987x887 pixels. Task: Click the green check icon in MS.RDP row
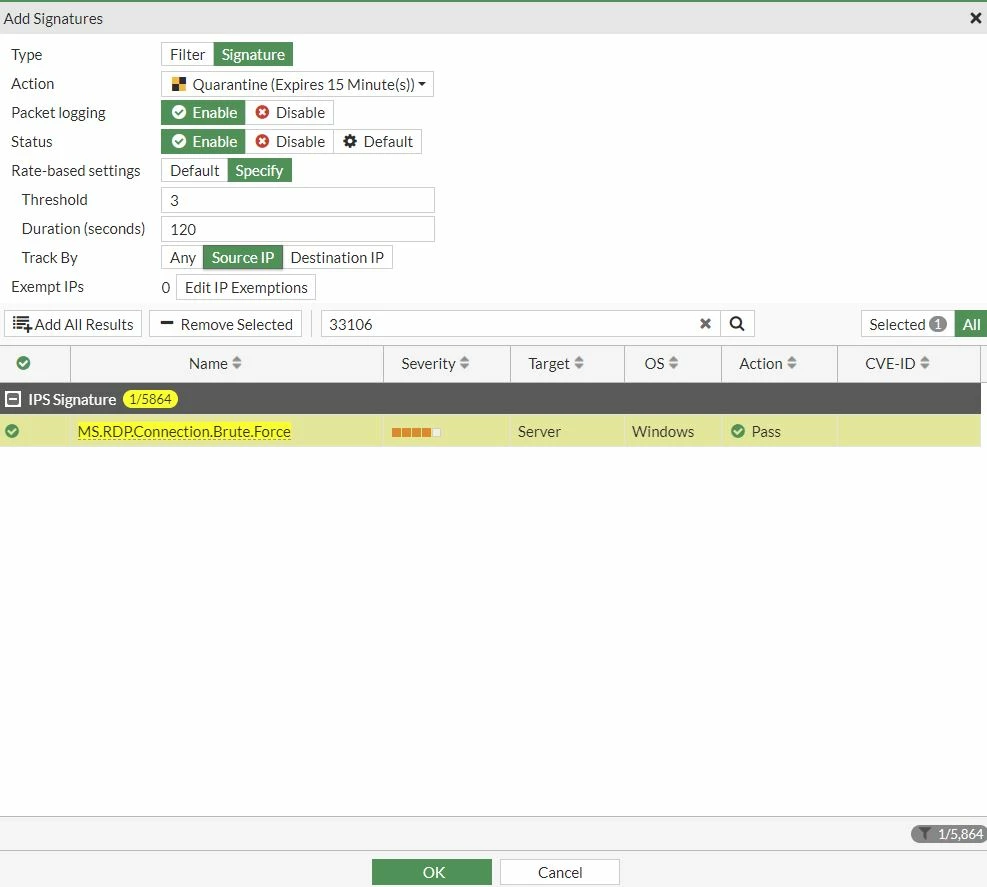[12, 431]
